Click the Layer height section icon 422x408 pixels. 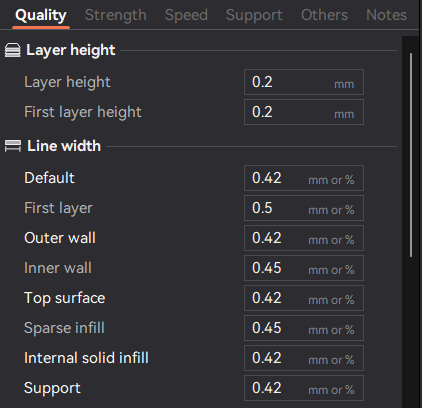click(13, 50)
